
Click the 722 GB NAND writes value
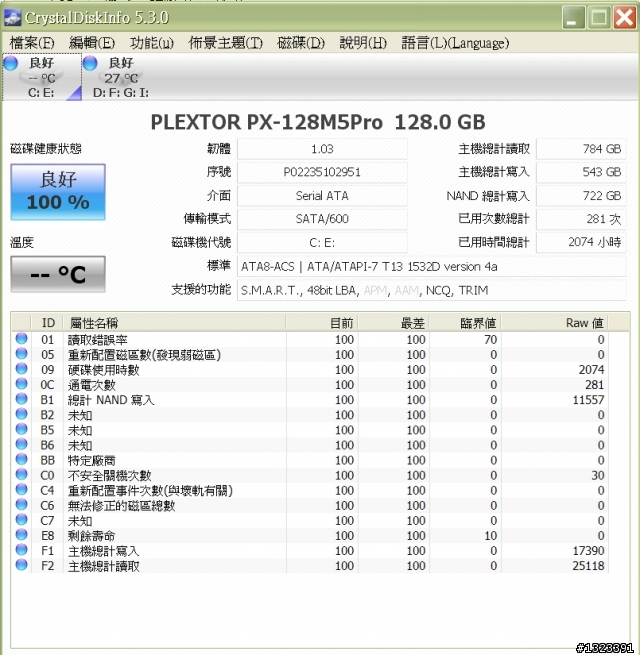(581, 196)
